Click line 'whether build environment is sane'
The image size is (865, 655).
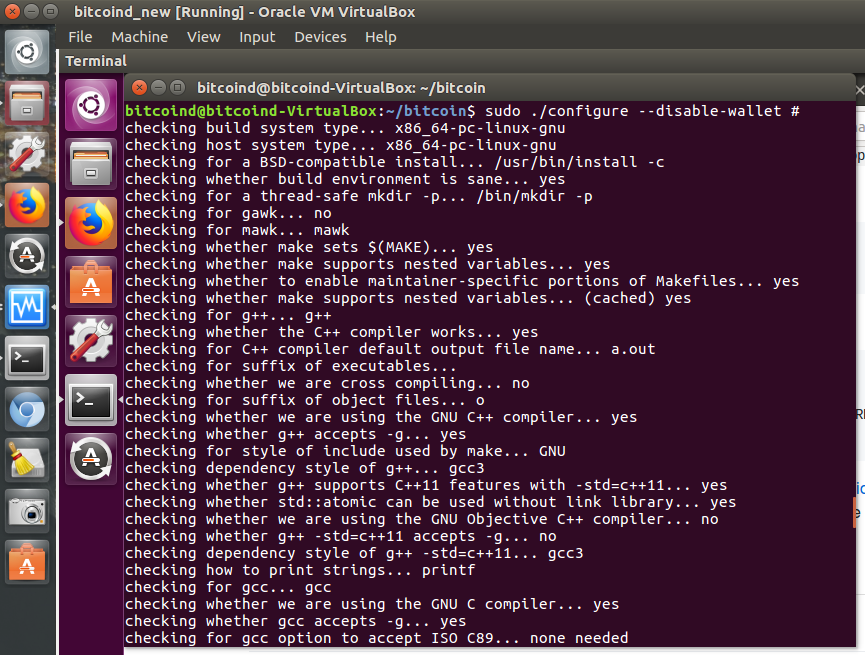coord(345,179)
